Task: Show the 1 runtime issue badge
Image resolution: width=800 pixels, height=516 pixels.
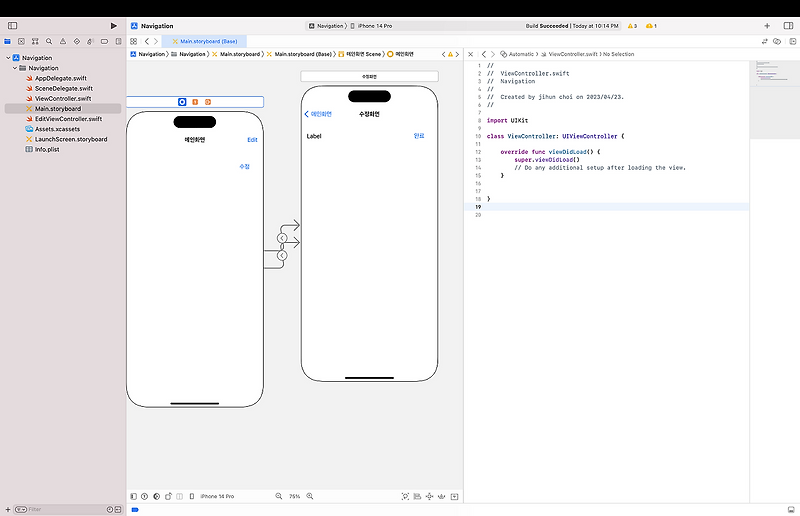Action: (x=652, y=26)
